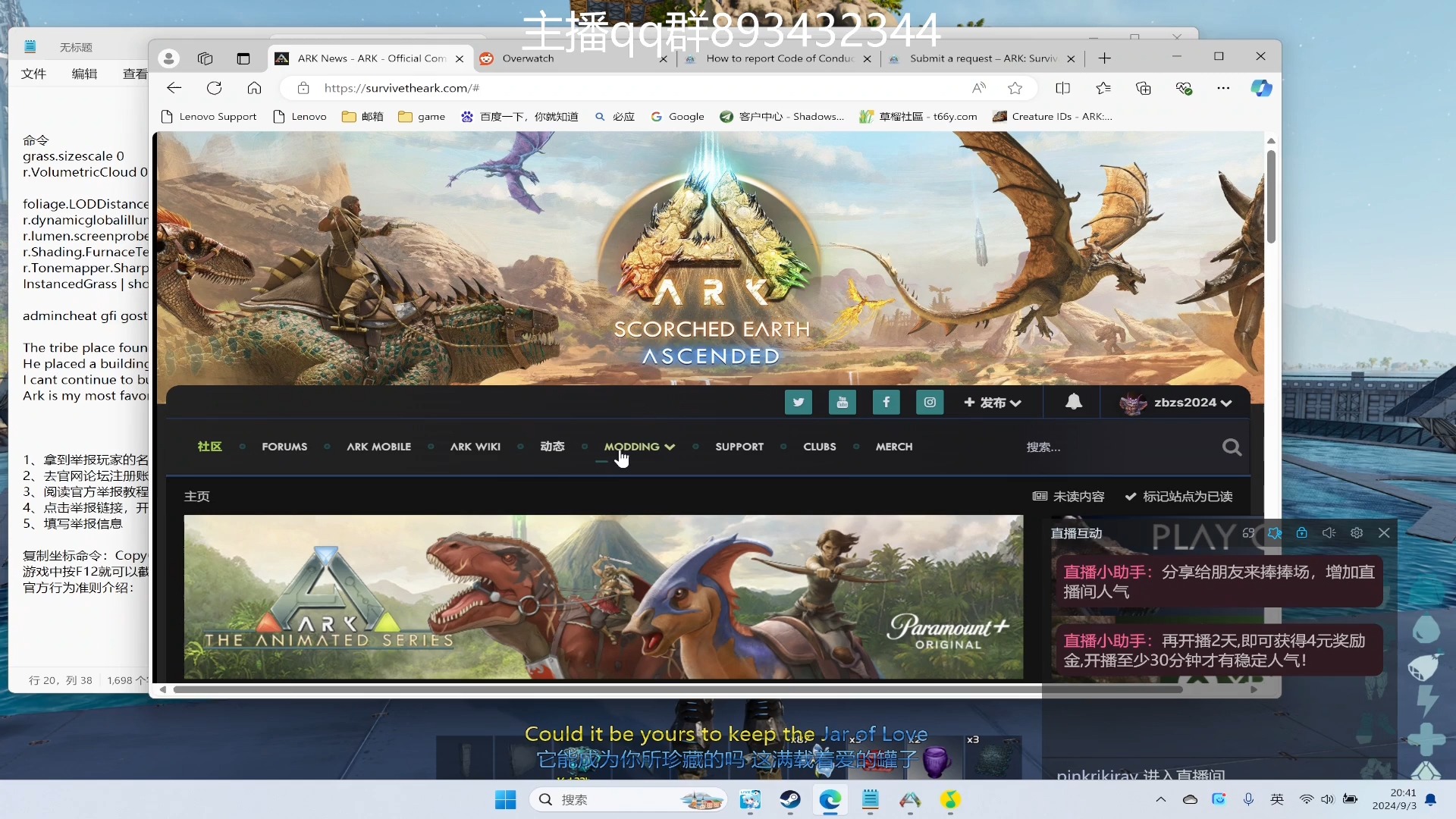Open the 社区 navigation item

(209, 447)
